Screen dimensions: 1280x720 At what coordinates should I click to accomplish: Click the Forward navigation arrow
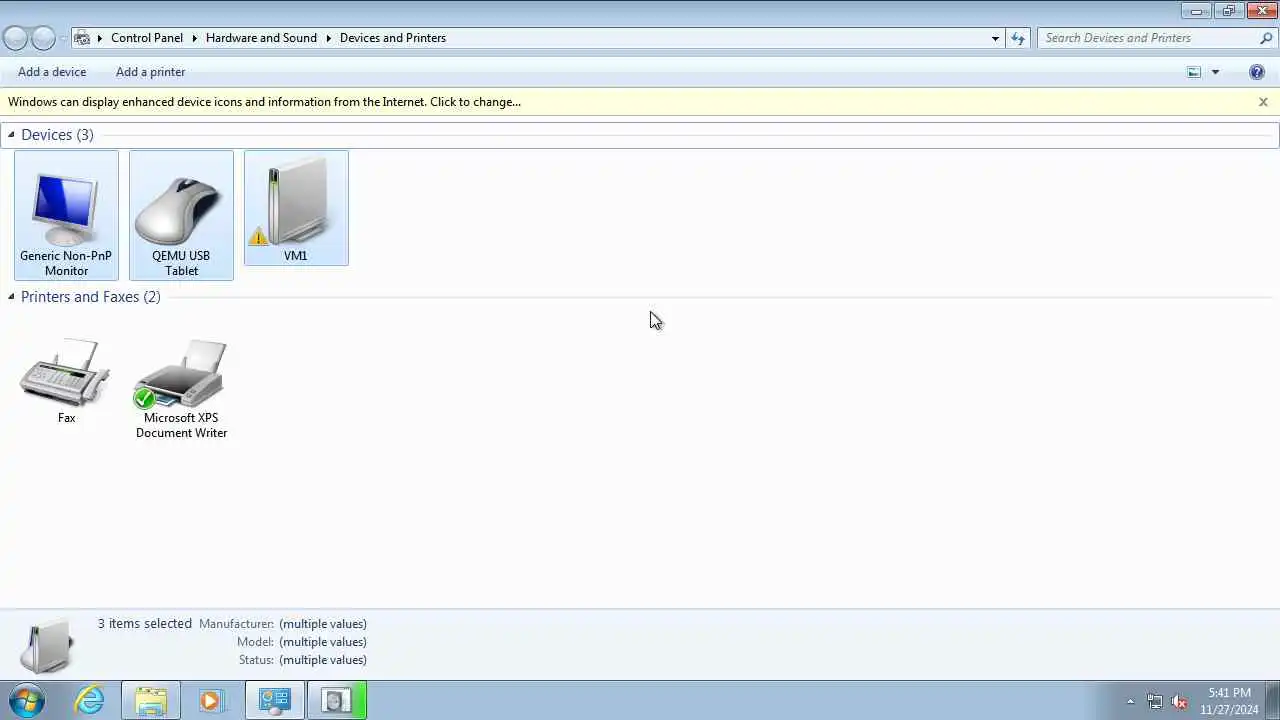(x=43, y=38)
